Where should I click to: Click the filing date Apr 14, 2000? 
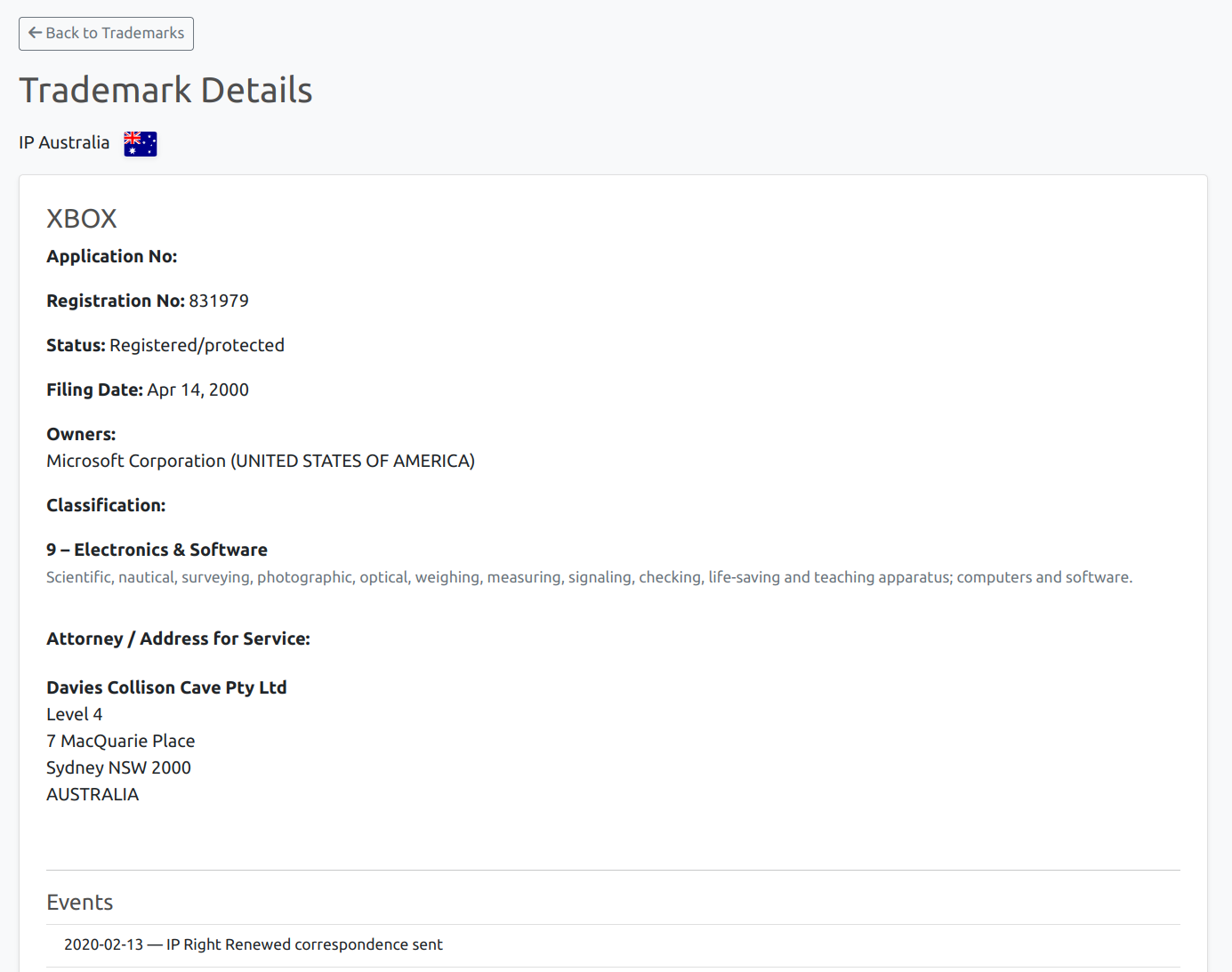[x=197, y=390]
